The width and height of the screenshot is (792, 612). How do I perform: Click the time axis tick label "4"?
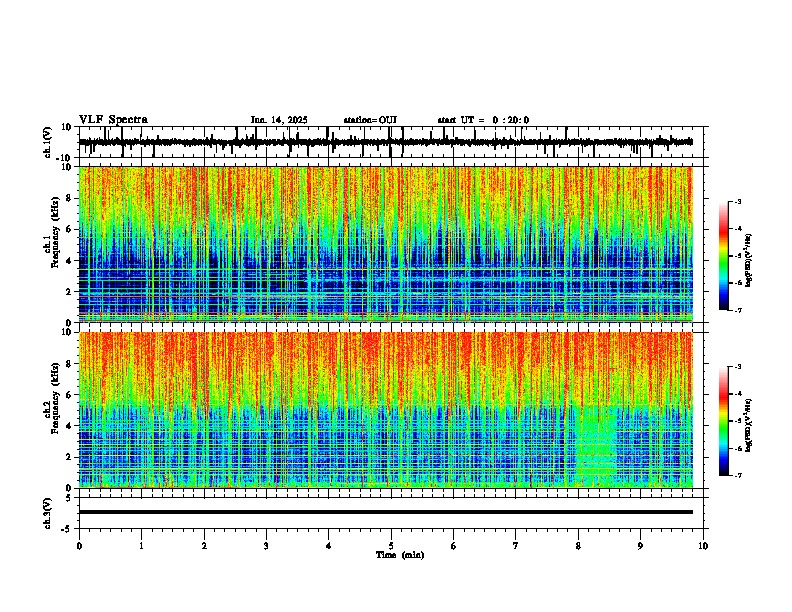pyautogui.click(x=328, y=546)
